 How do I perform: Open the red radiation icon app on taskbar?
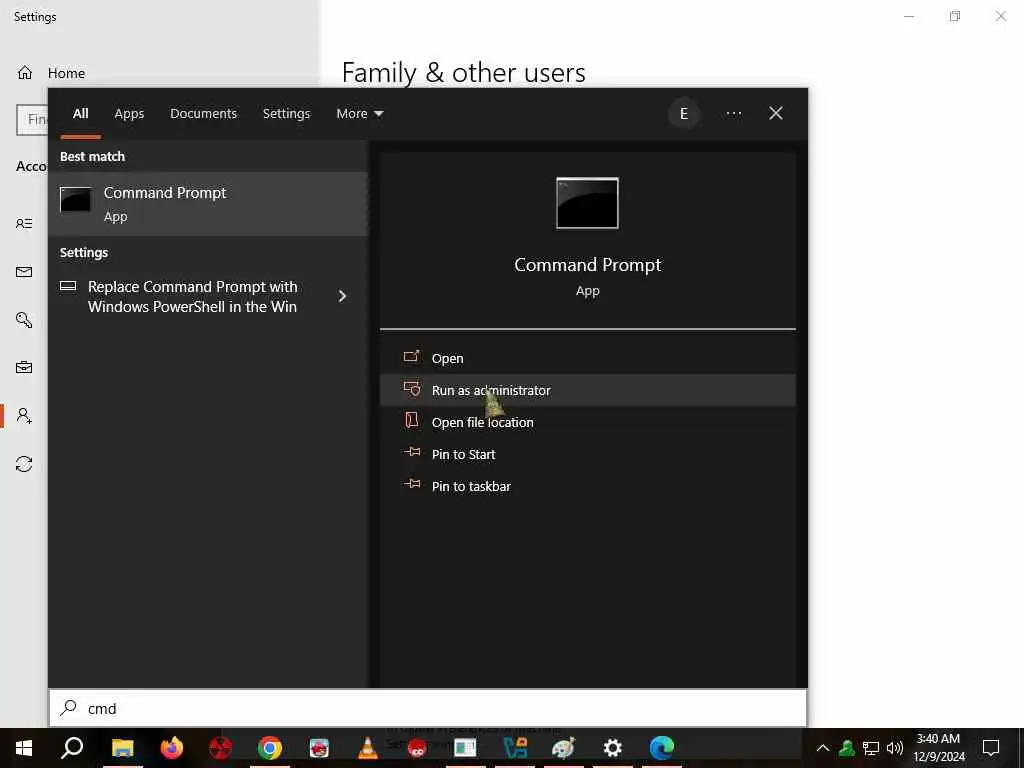point(221,748)
